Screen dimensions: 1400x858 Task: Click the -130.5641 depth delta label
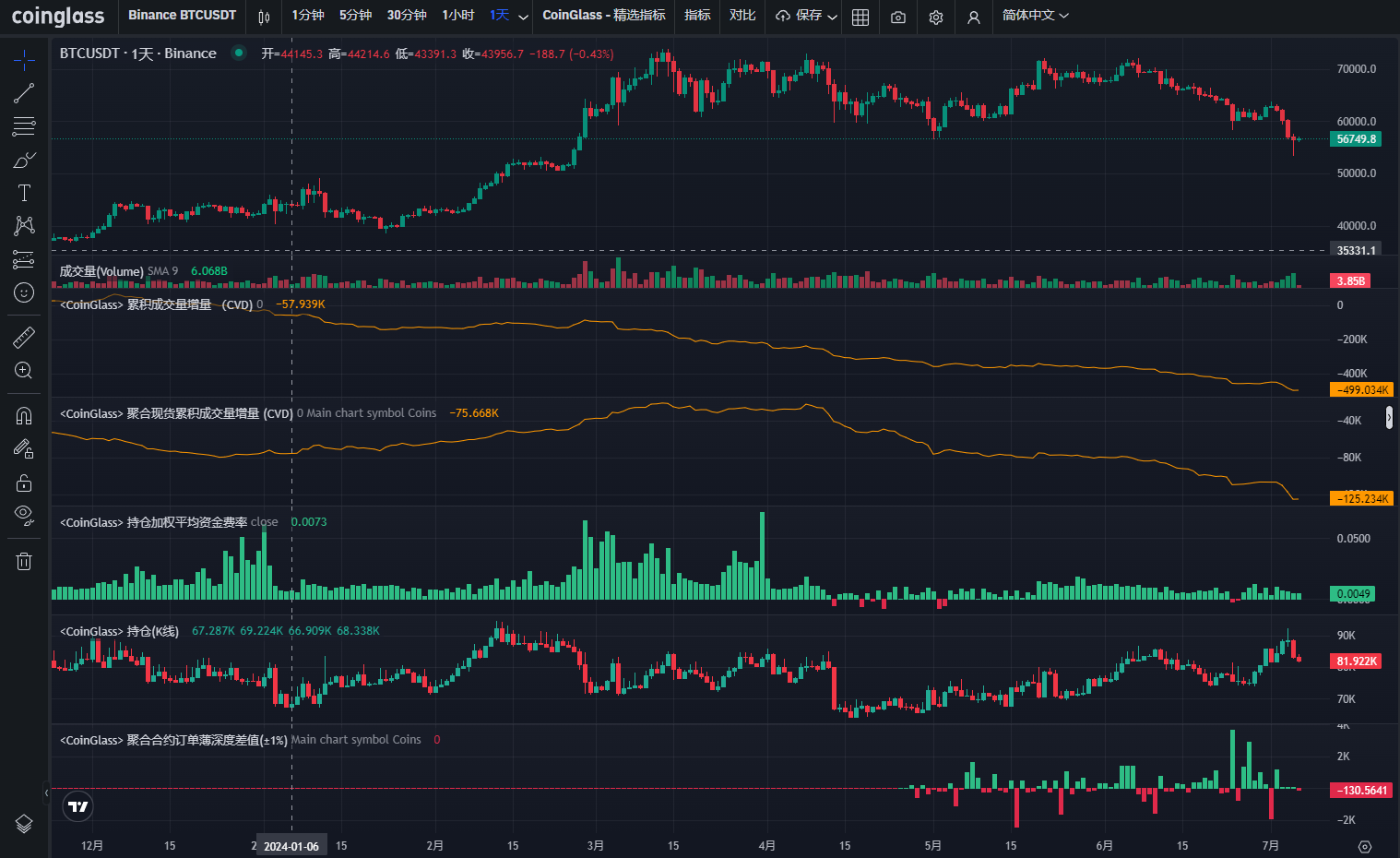click(x=1362, y=791)
